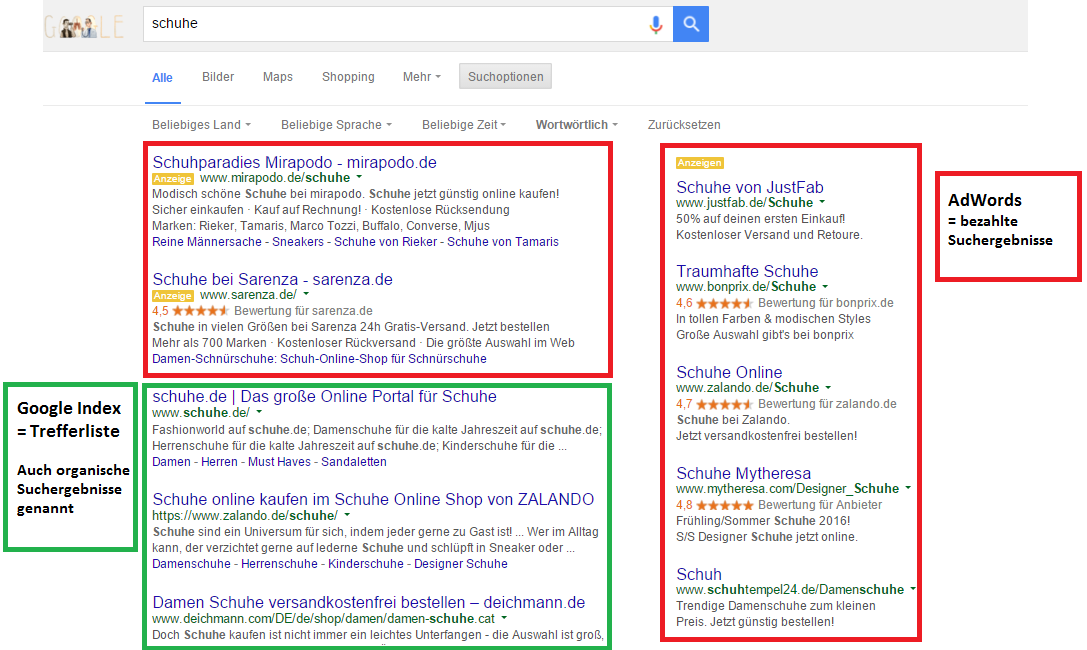Screen dimensions: 1087x650
Task: Open the Schuhparadies Mirapodo ad headline
Action: [294, 162]
